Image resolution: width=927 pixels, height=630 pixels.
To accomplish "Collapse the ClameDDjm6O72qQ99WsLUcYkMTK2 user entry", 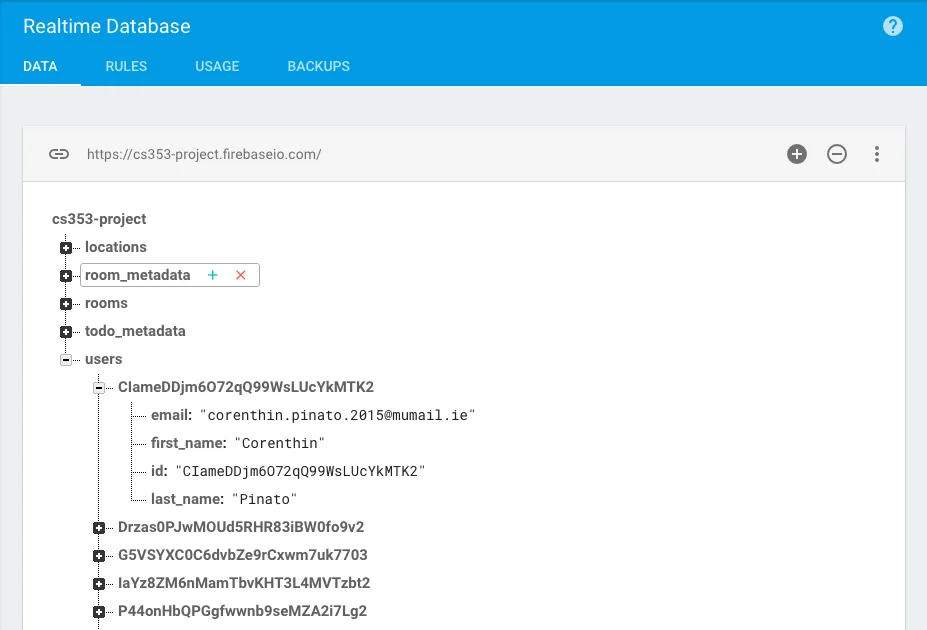I will click(97, 387).
